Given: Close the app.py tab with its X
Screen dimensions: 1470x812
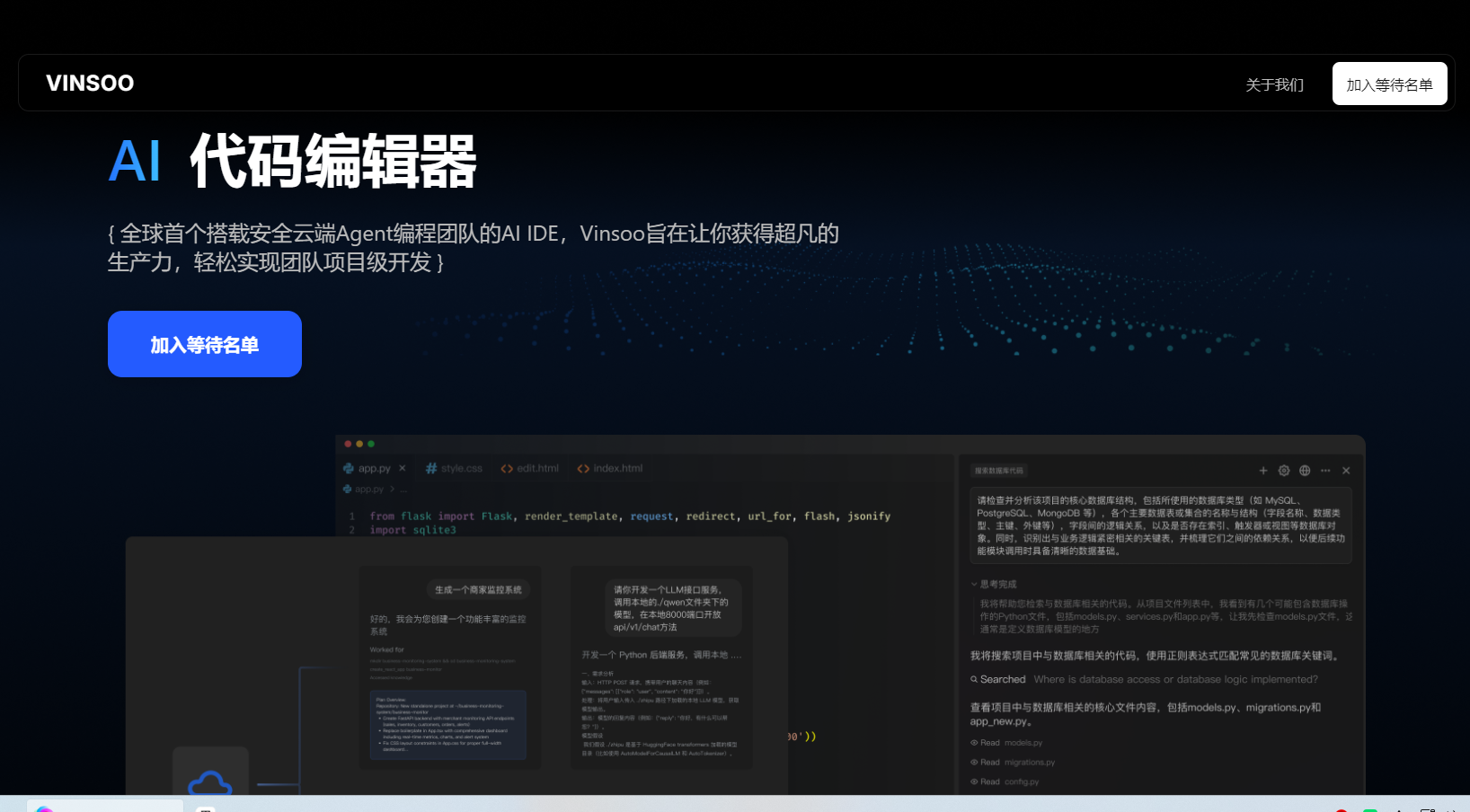Looking at the screenshot, I should (403, 468).
